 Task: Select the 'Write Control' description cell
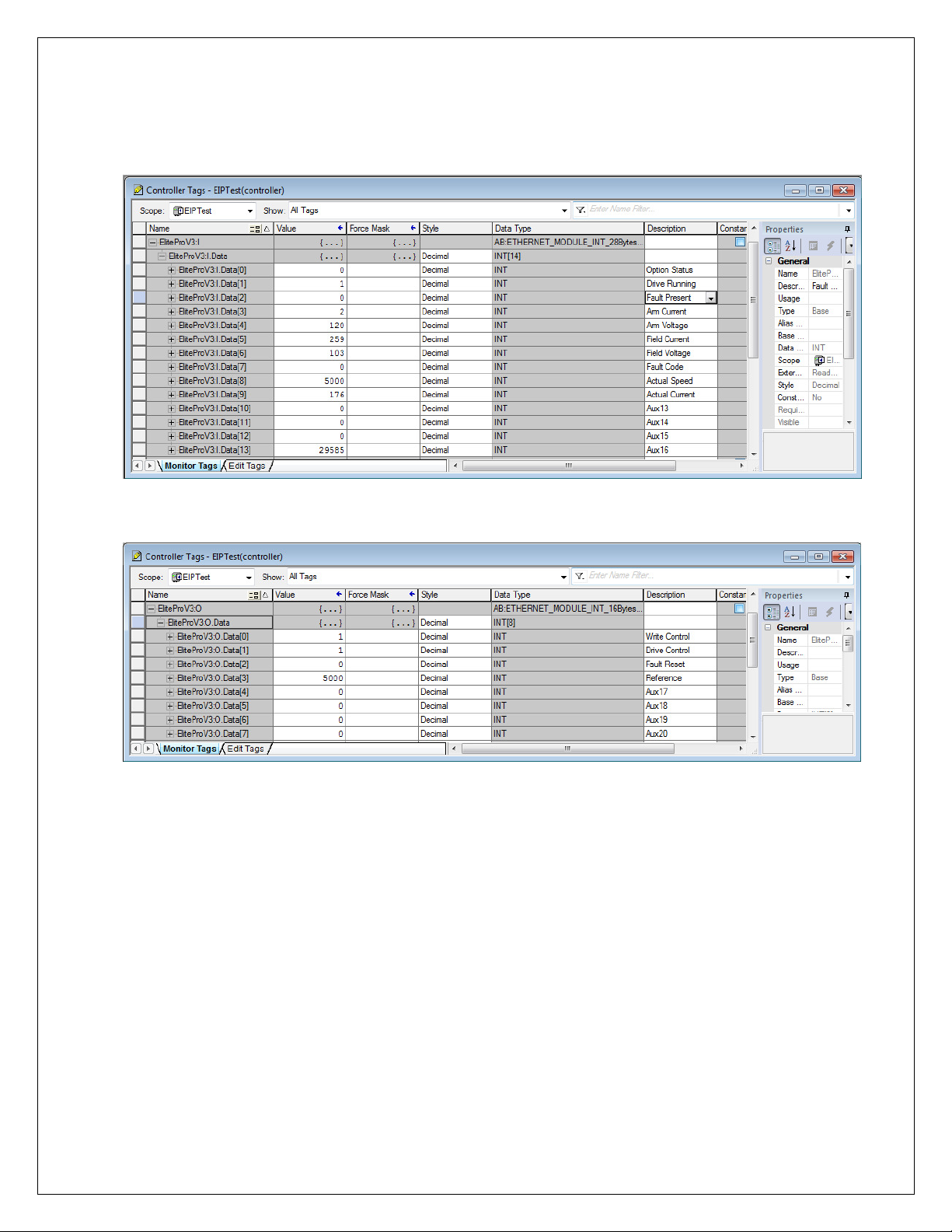(x=680, y=637)
